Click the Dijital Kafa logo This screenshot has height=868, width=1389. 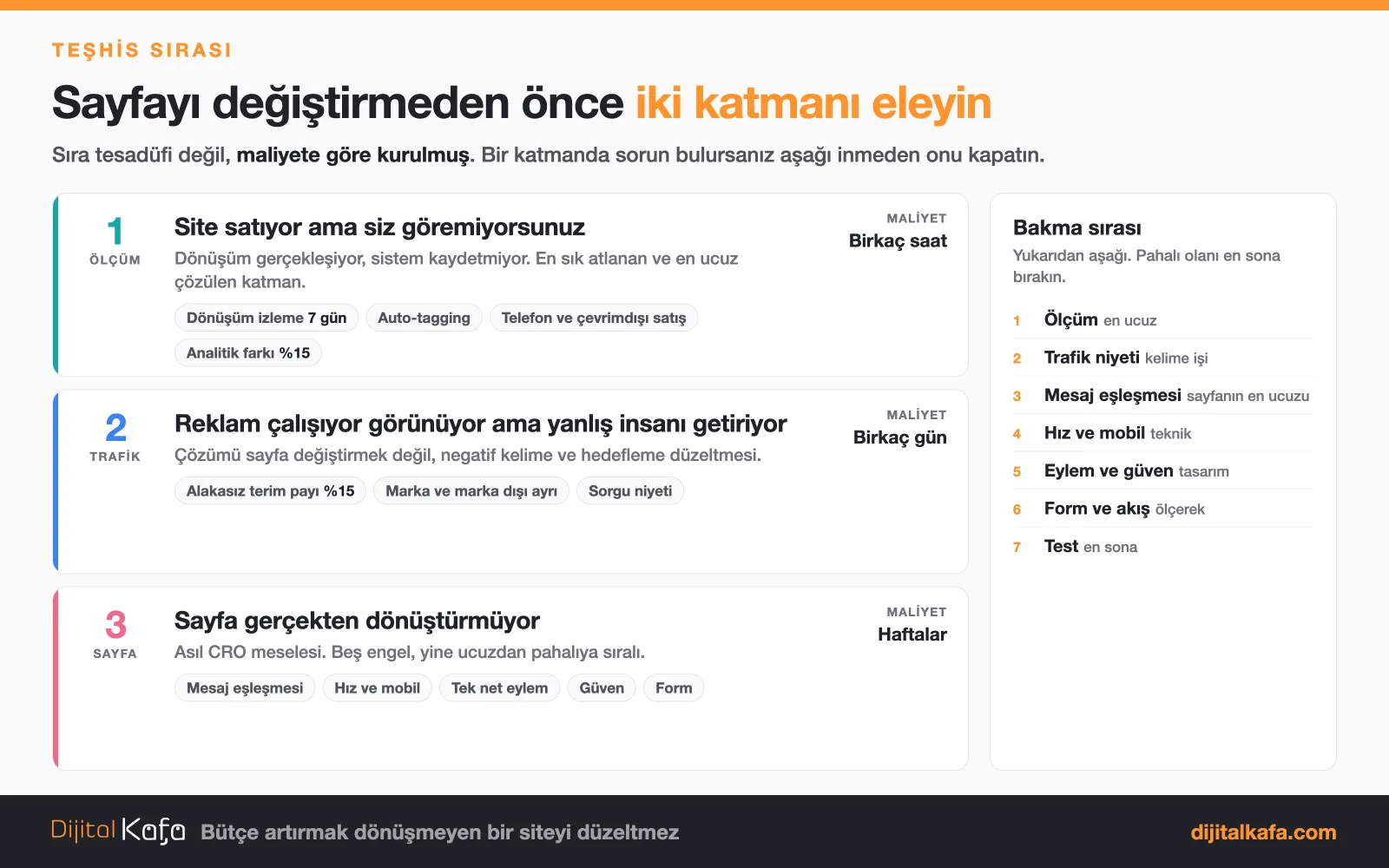click(x=118, y=831)
